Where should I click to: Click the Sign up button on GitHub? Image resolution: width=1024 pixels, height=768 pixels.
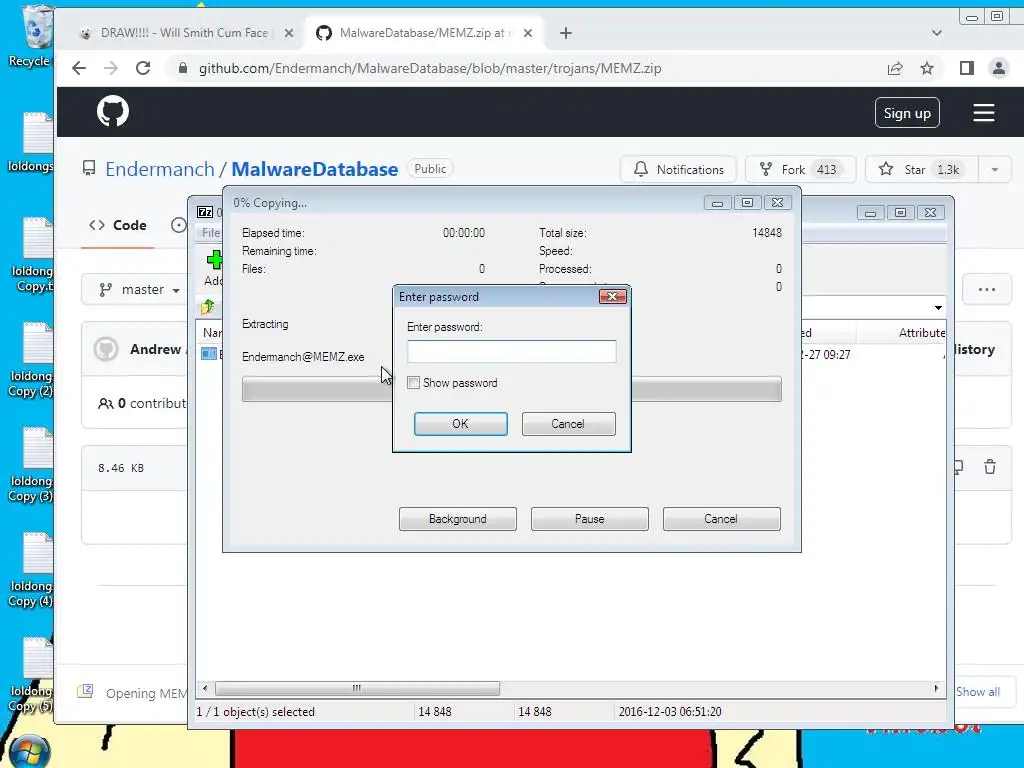pos(907,113)
